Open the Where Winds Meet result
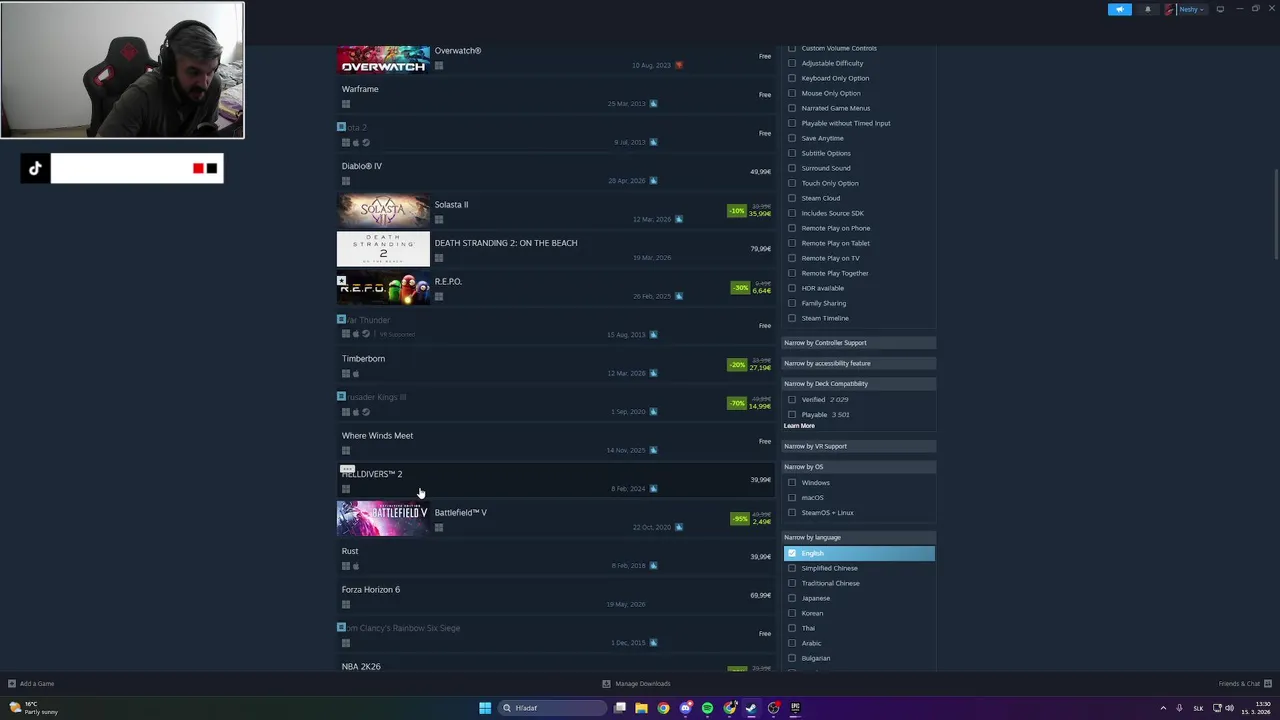Screen dimensions: 1280x720 tap(555, 442)
